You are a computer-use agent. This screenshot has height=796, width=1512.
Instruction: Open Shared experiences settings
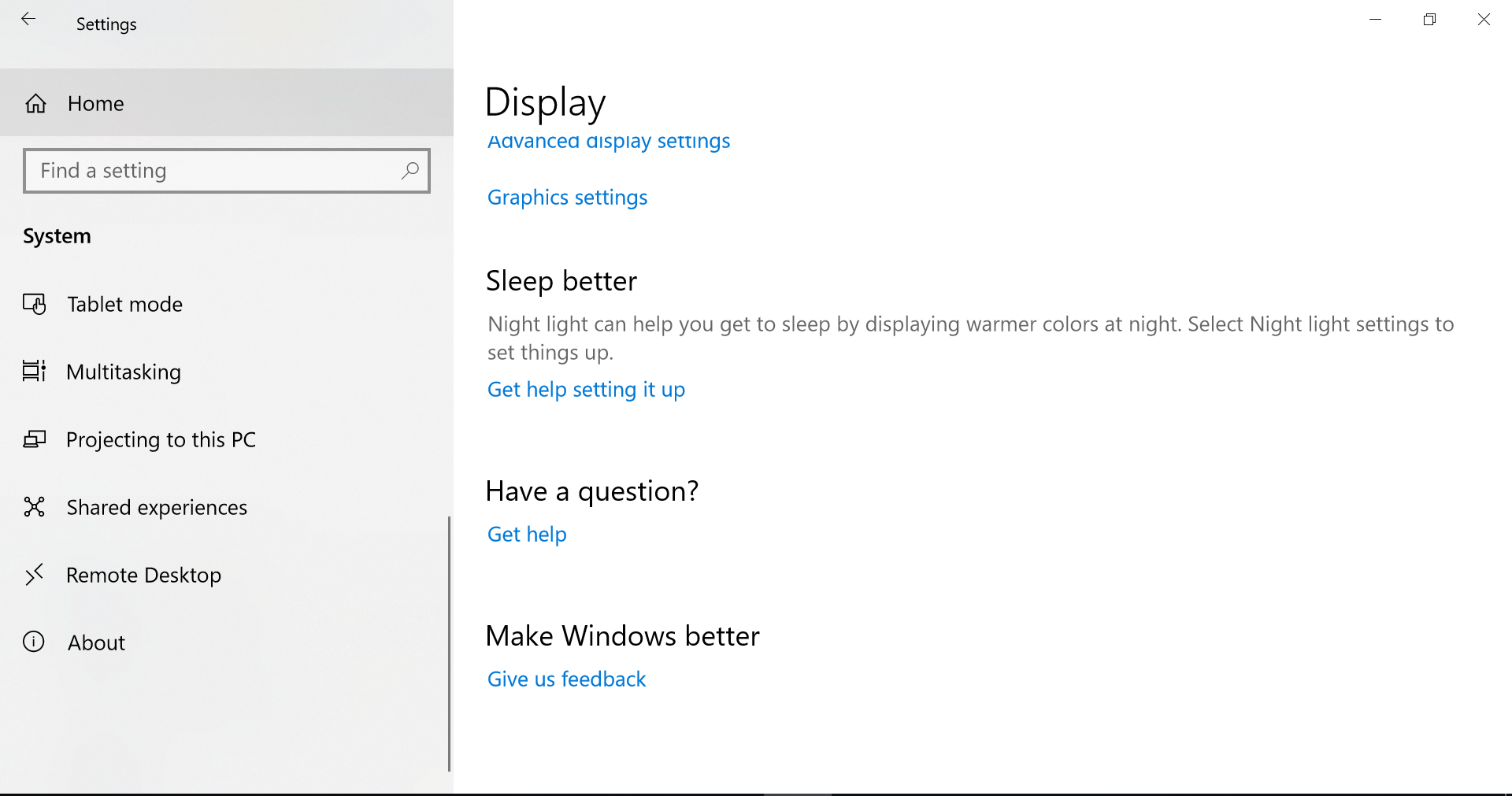tap(227, 507)
